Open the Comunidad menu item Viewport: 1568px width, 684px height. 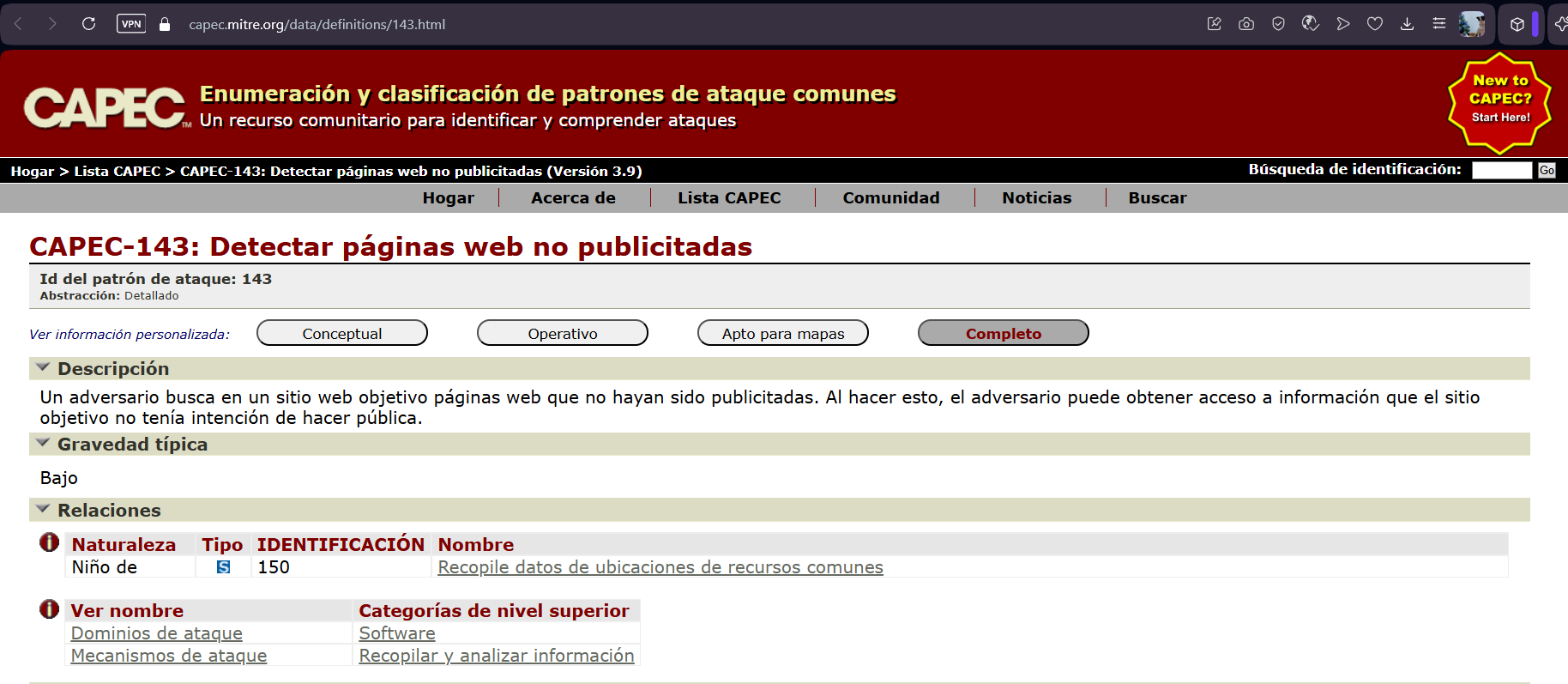click(x=891, y=198)
